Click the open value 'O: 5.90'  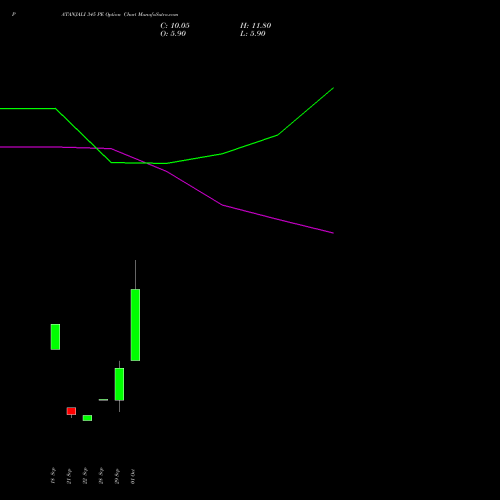click(173, 34)
